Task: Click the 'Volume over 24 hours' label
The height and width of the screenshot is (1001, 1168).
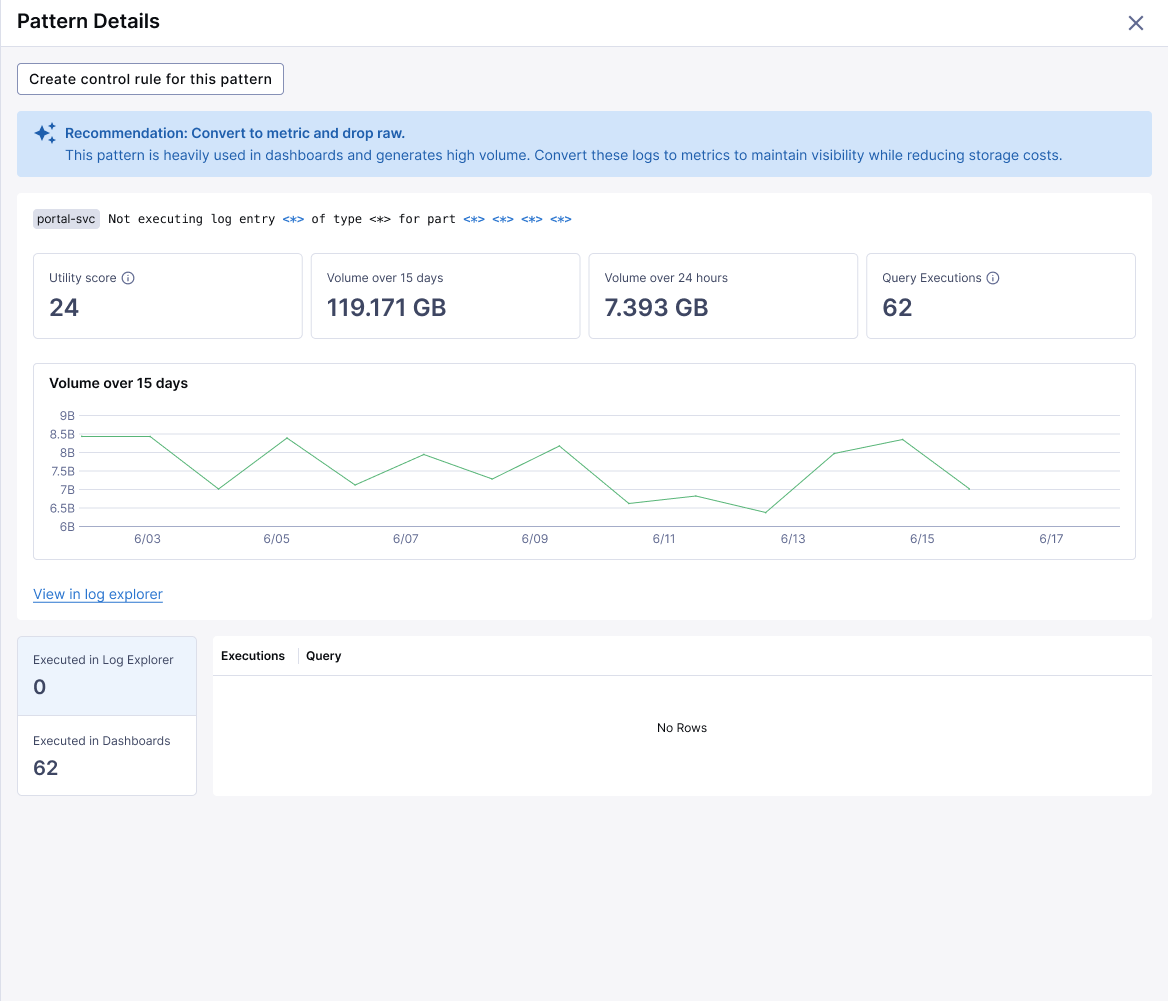Action: (x=666, y=278)
